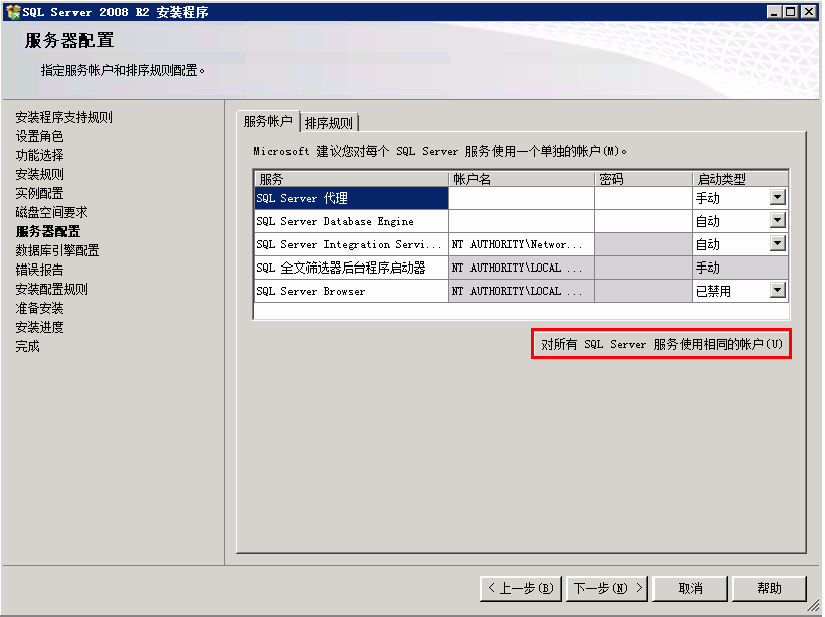The height and width of the screenshot is (617, 825).
Task: Click account name field for SQL Server Database Engine
Action: coord(521,221)
